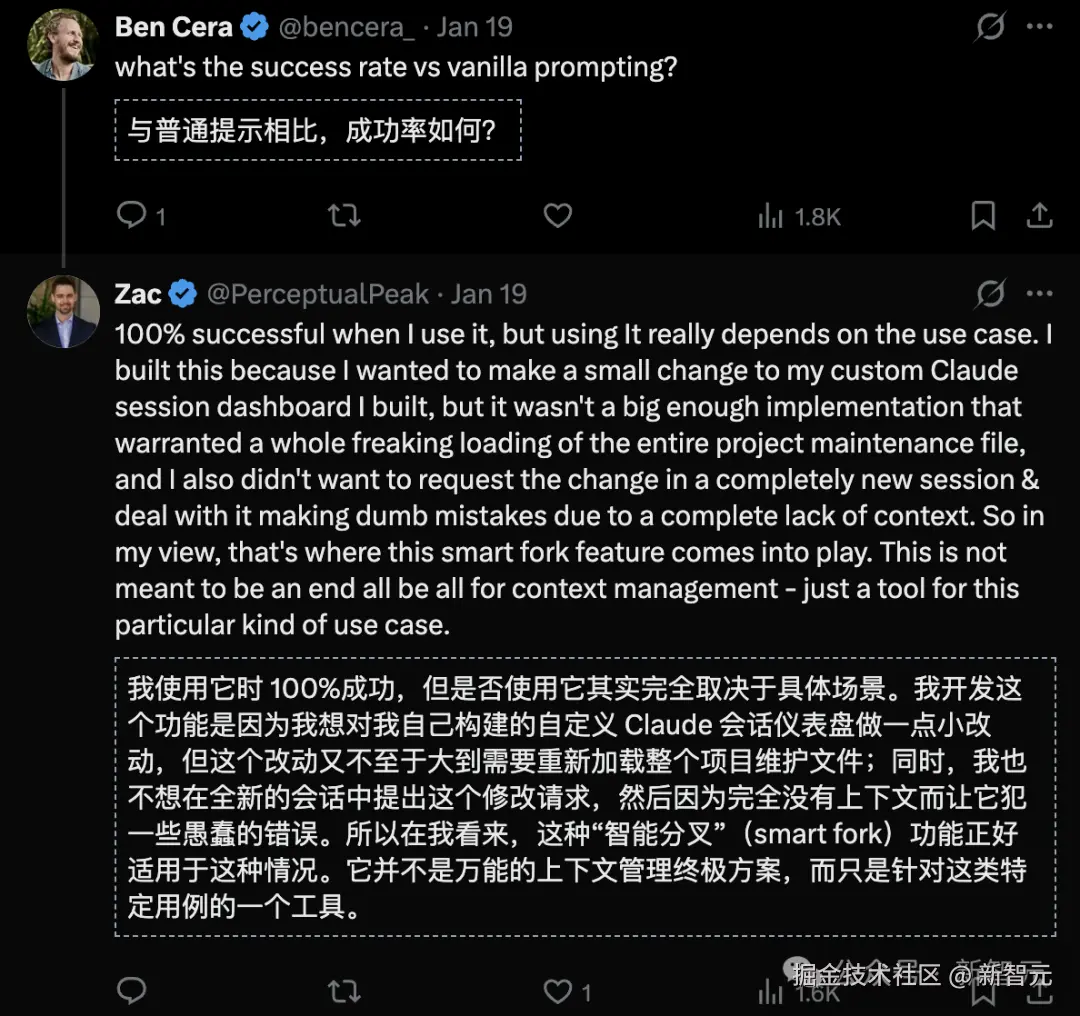Reply to Ben Cera's tweet
The width and height of the screenshot is (1080, 1016).
pos(132,215)
